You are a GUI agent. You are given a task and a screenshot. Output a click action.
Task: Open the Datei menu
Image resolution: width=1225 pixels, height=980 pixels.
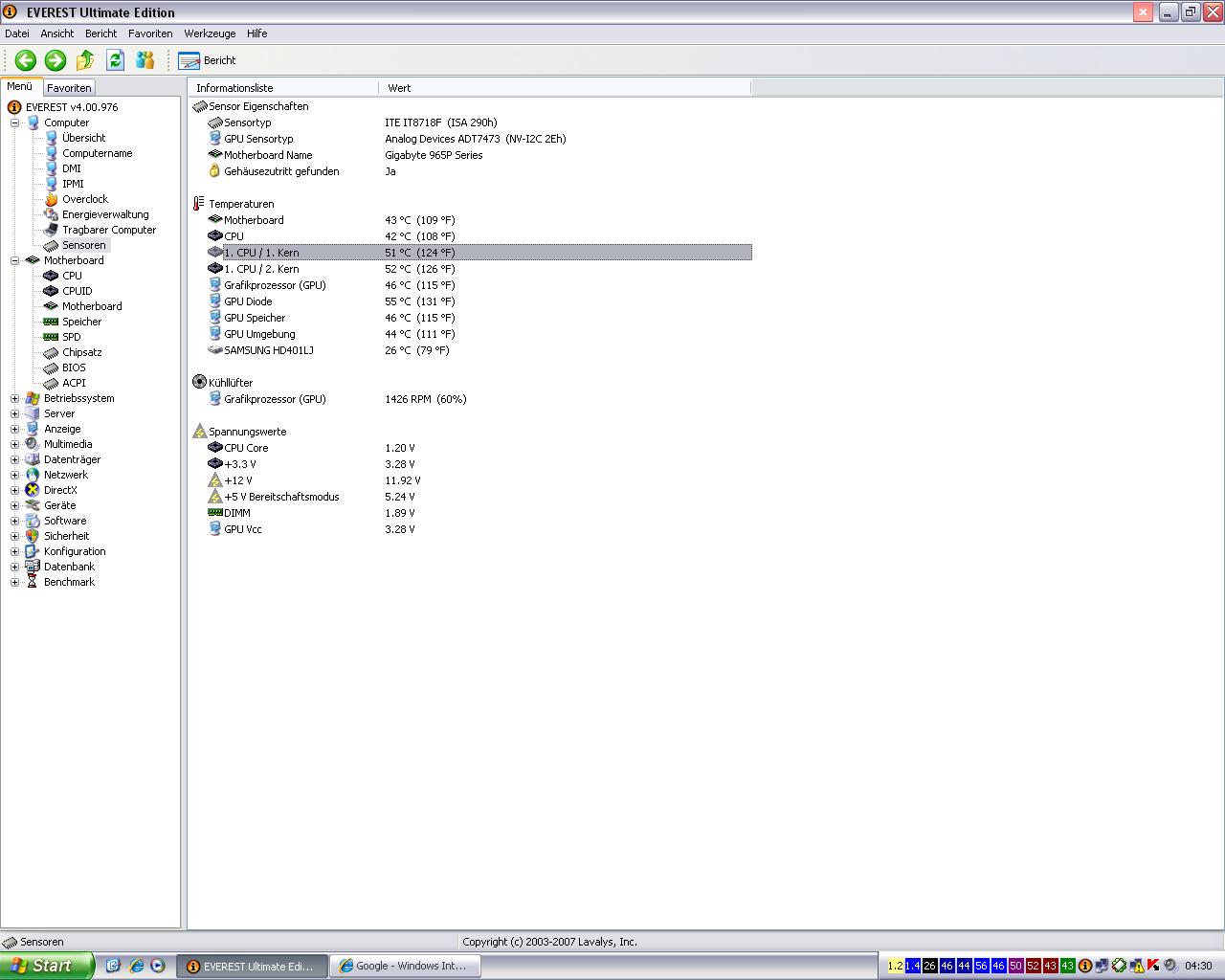click(17, 33)
